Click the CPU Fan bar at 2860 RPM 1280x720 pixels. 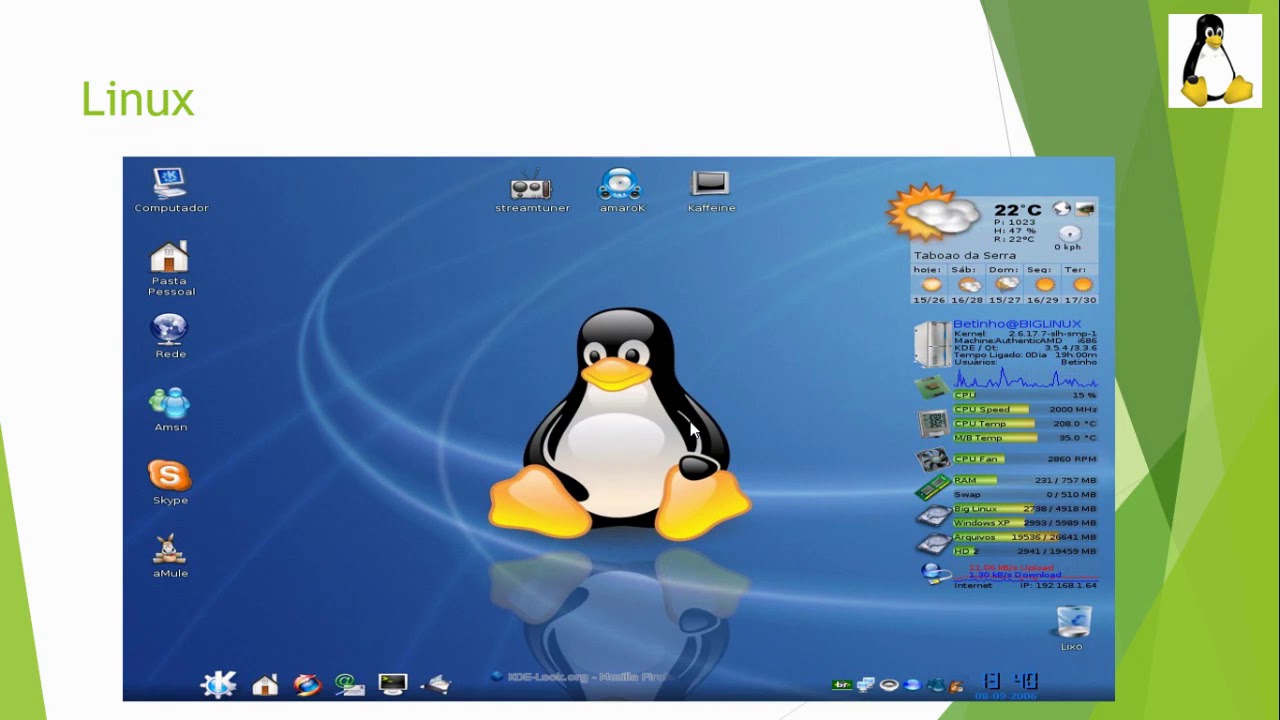(x=1025, y=459)
